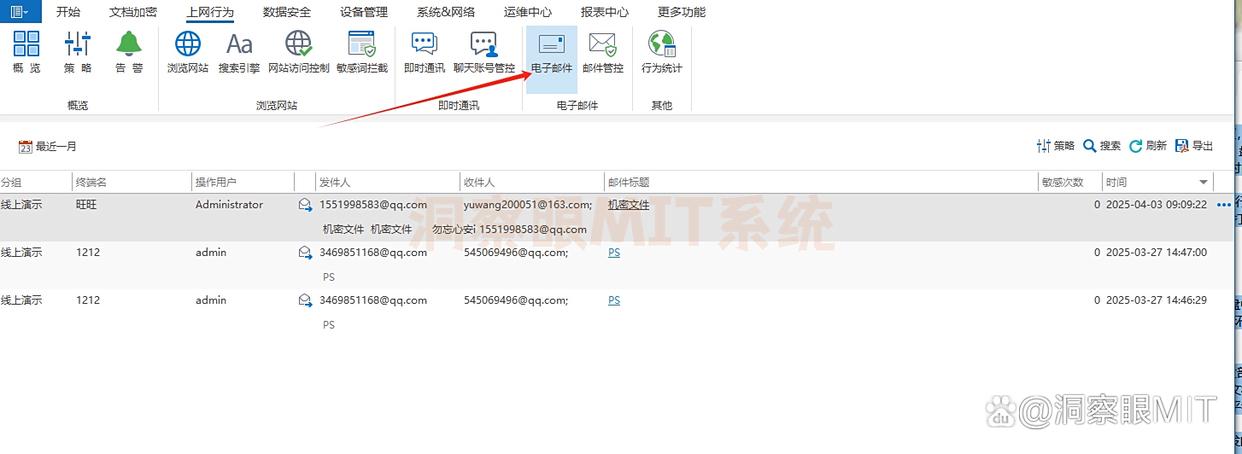The image size is (1242, 454).
Task: Select the time 2025-04-03 09:09:22
Action: coord(1156,205)
